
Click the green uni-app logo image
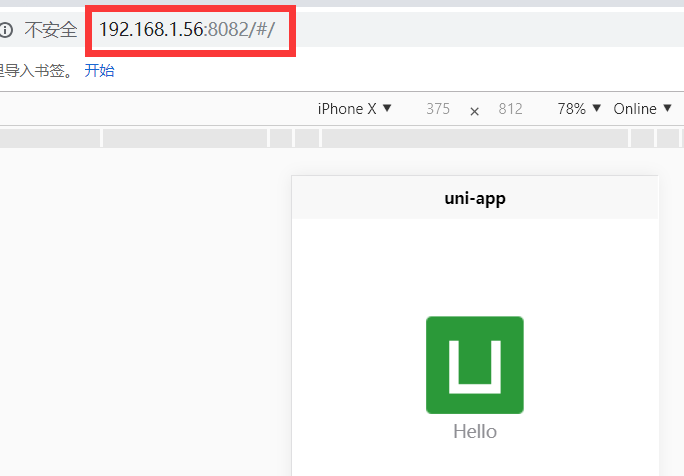[475, 365]
